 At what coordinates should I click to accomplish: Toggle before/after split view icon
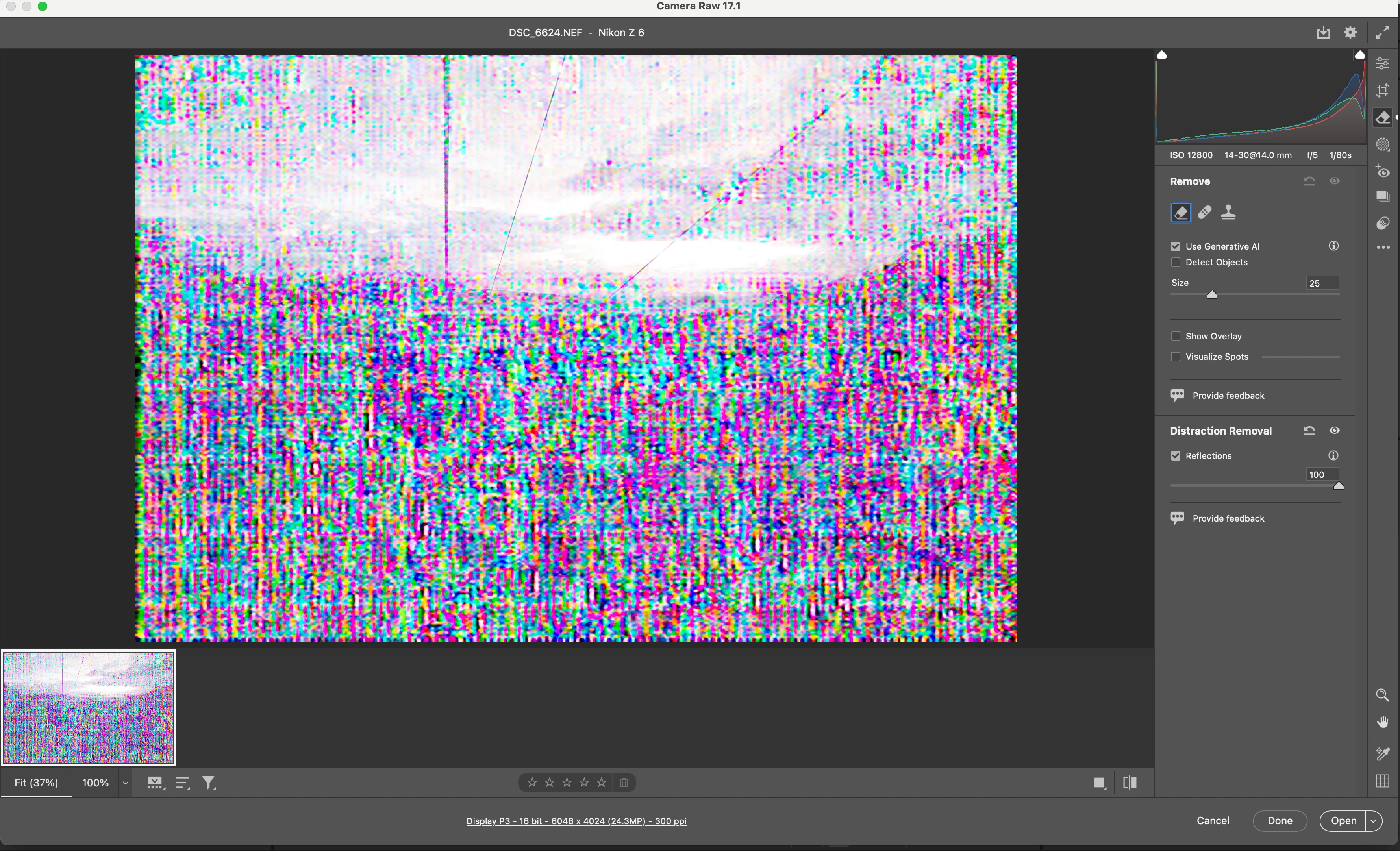(1130, 783)
